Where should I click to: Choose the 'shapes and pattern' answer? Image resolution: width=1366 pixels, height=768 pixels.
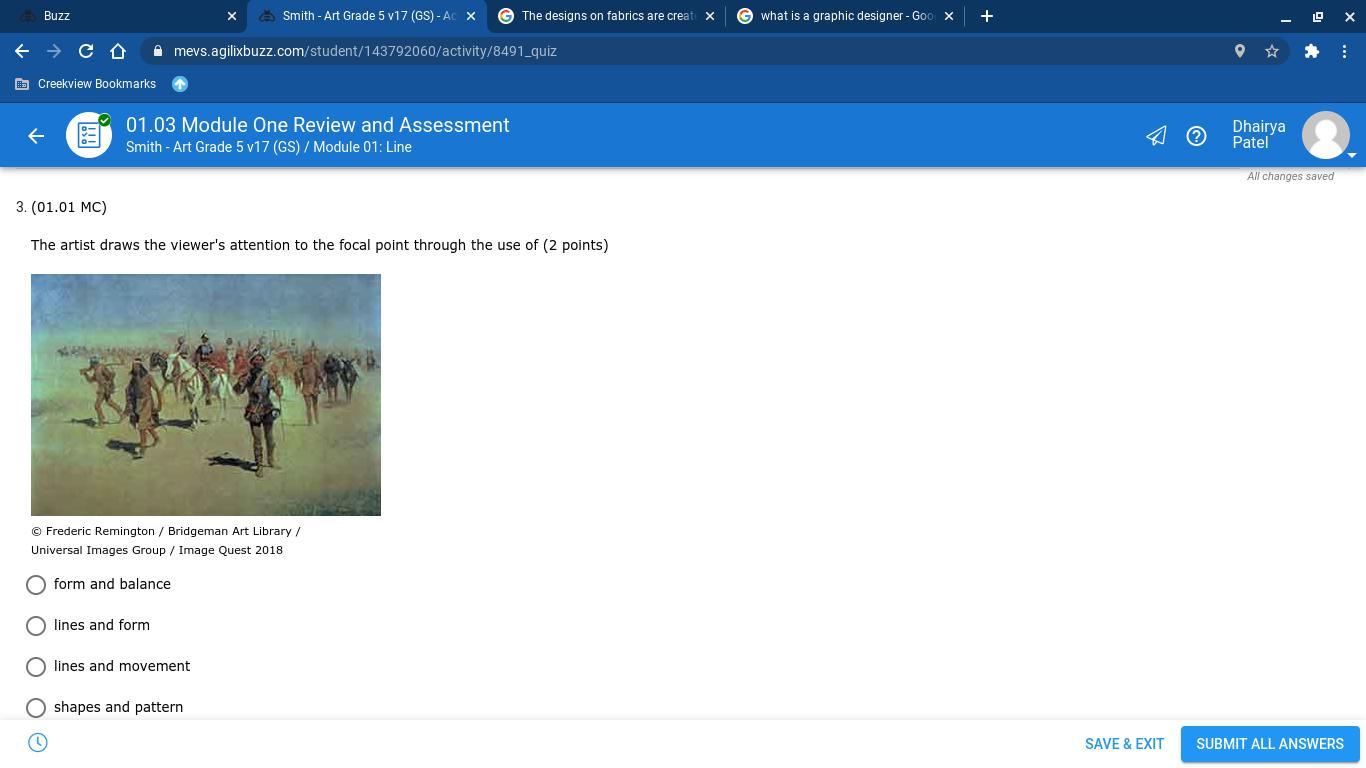click(x=36, y=707)
